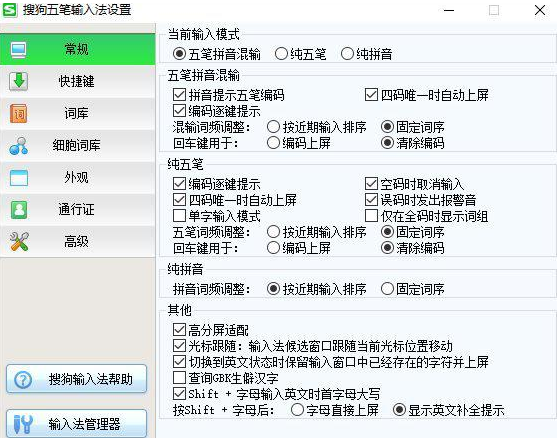Select 字母直接上屏 option
The image size is (560, 448).
(x=298, y=410)
